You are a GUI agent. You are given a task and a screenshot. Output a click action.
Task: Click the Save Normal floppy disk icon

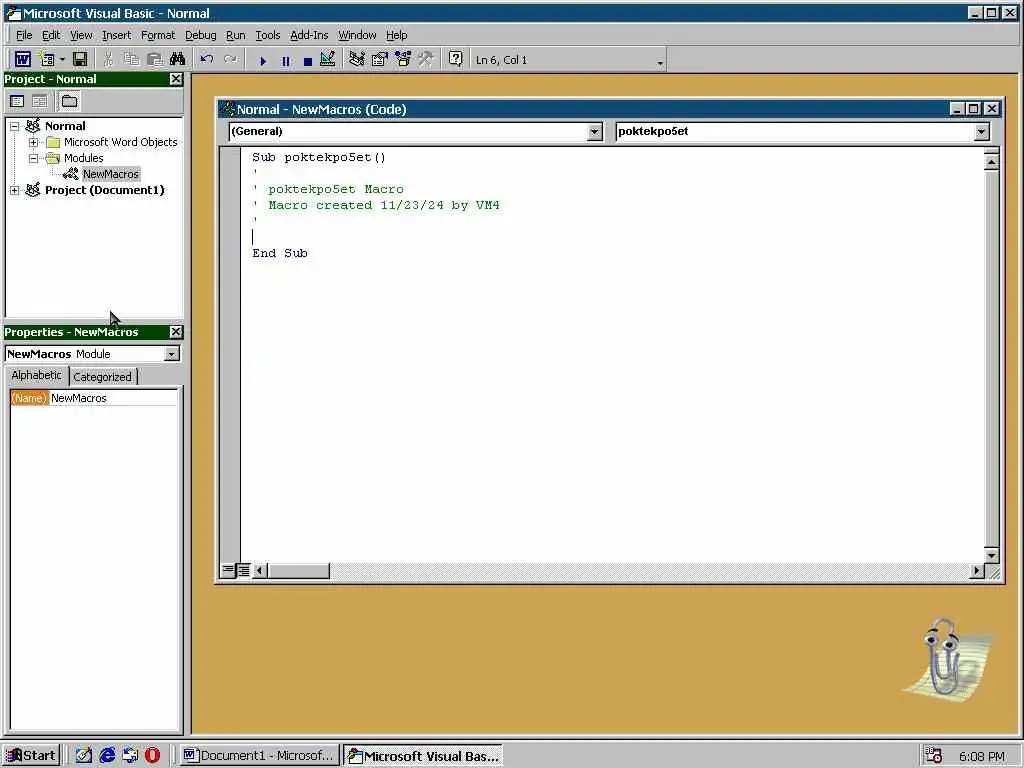[80, 59]
